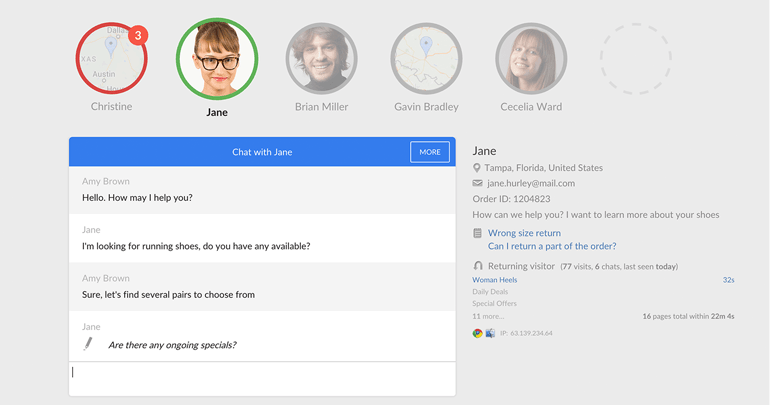Open Christine's chat avatar with map
770x405 pixels.
click(111, 58)
